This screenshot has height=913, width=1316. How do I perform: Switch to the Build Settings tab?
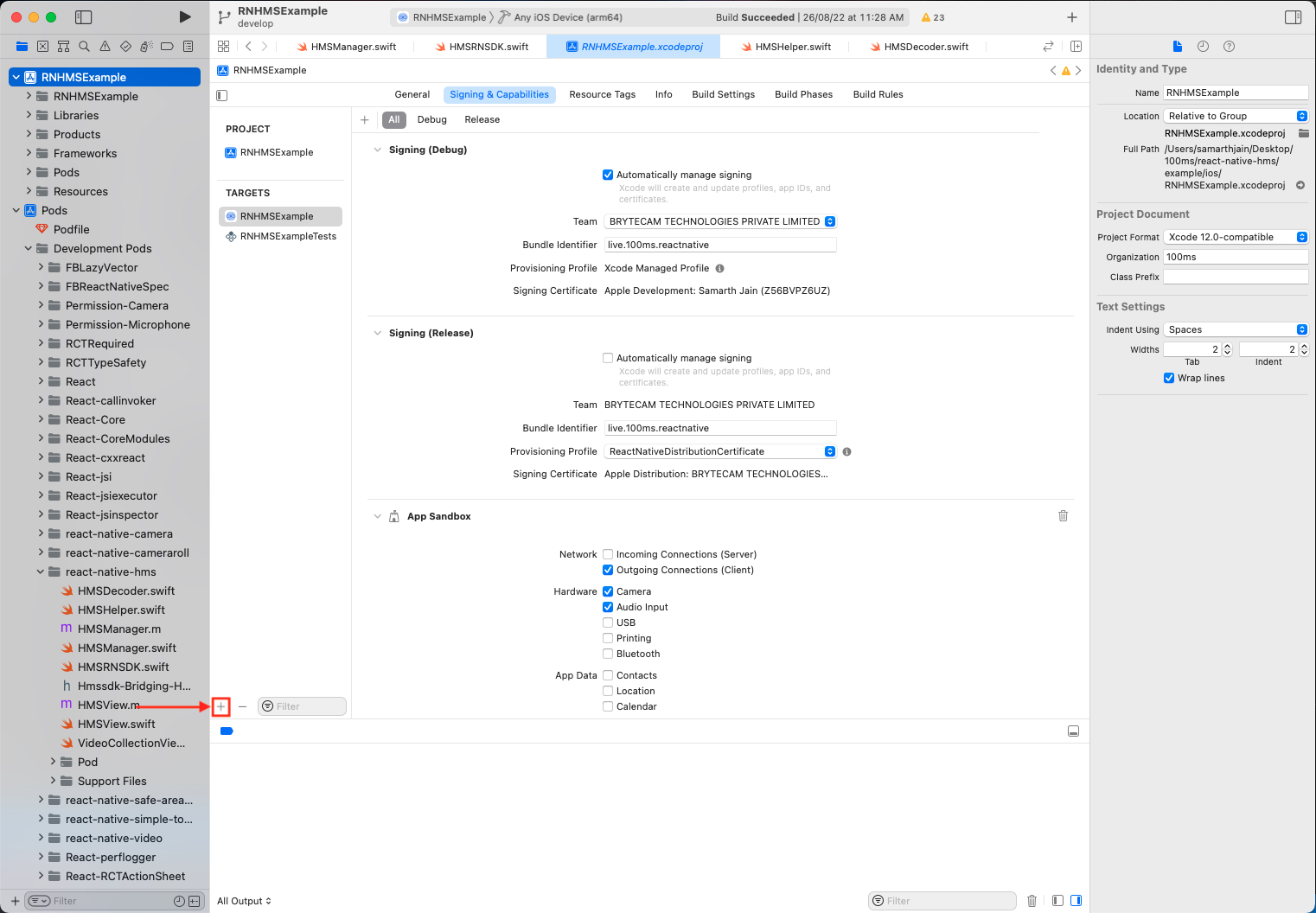pyautogui.click(x=723, y=94)
